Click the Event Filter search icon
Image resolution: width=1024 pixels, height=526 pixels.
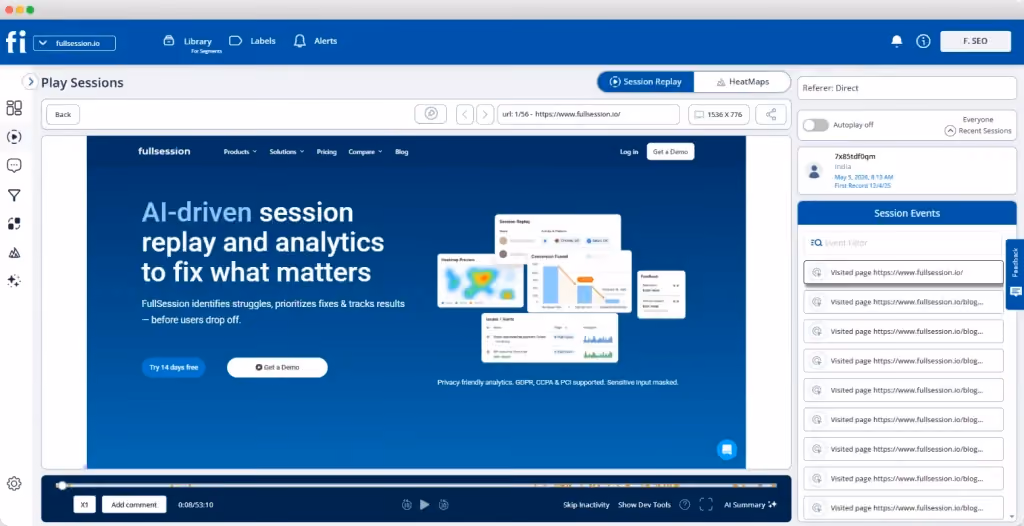tap(816, 242)
